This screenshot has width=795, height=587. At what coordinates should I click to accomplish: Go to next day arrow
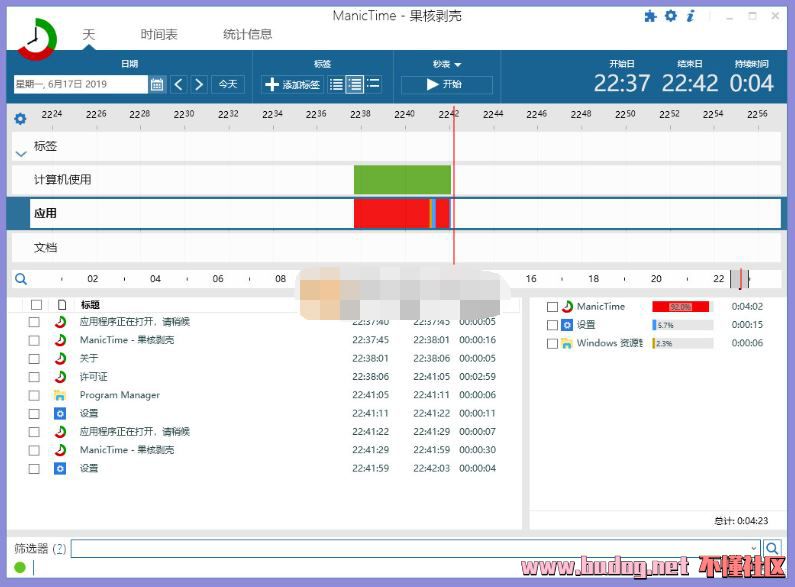click(199, 85)
